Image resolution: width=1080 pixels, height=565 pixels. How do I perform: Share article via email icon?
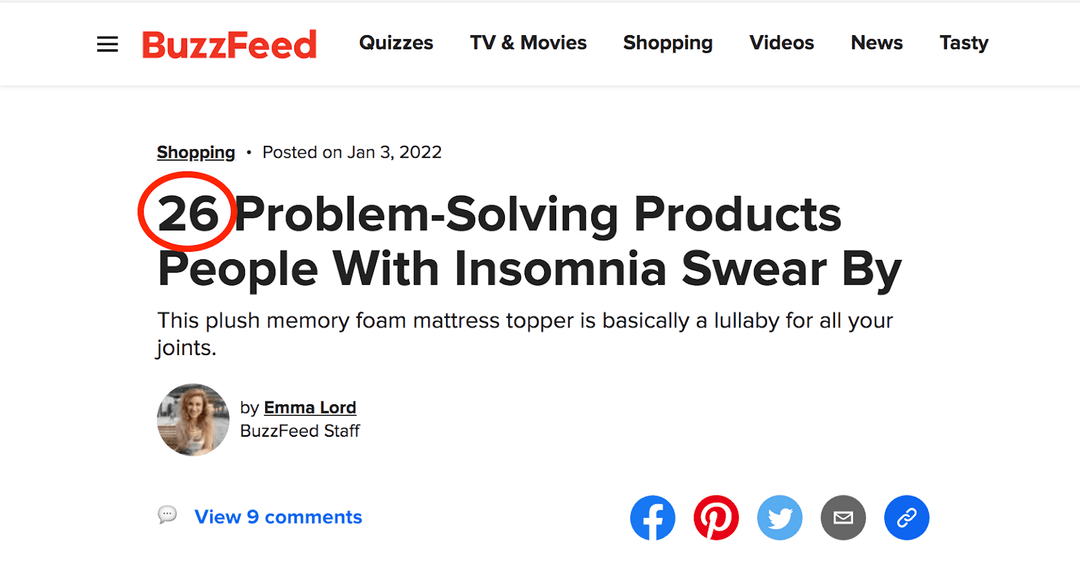tap(843, 517)
